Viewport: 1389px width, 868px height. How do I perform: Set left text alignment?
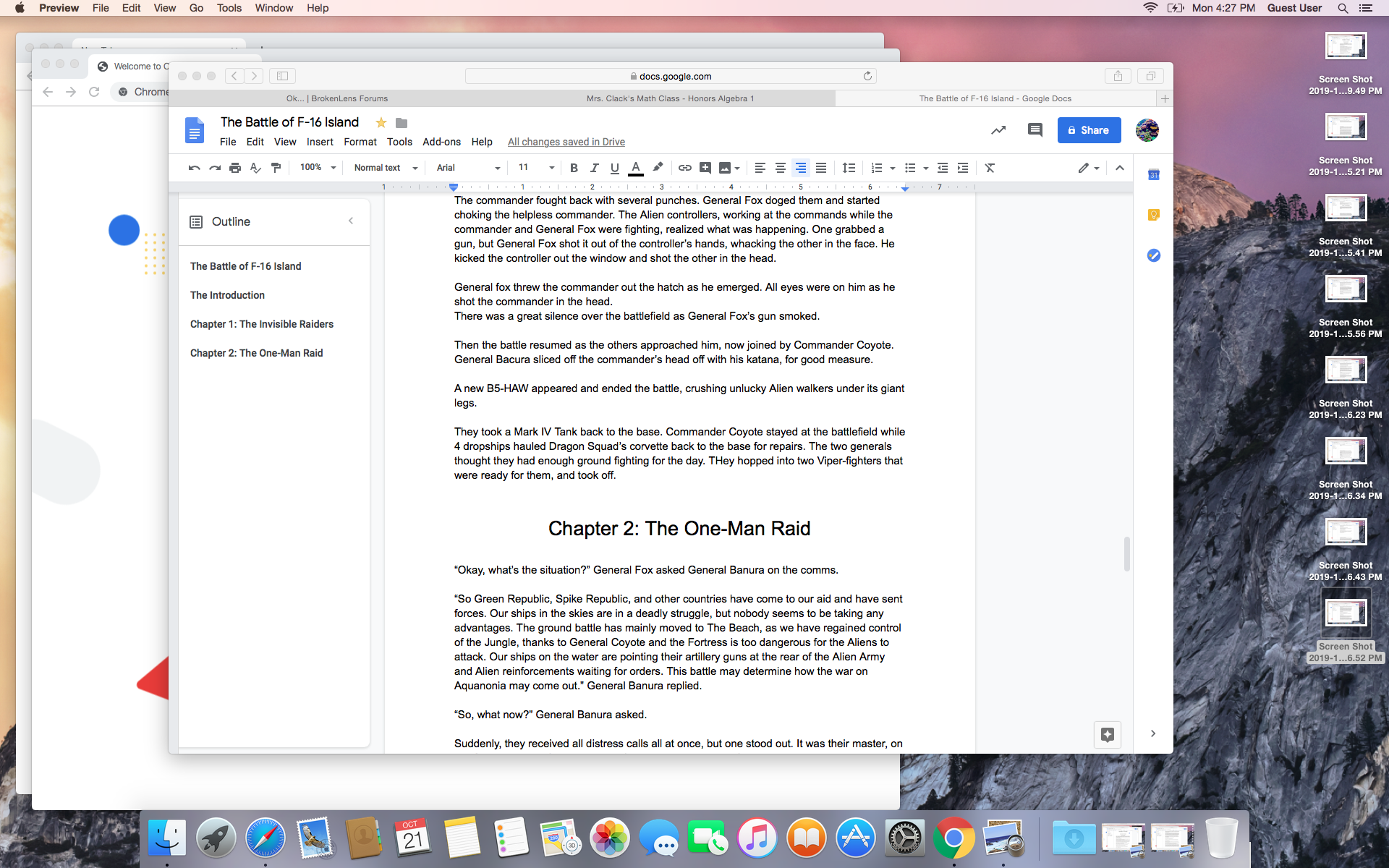(760, 168)
